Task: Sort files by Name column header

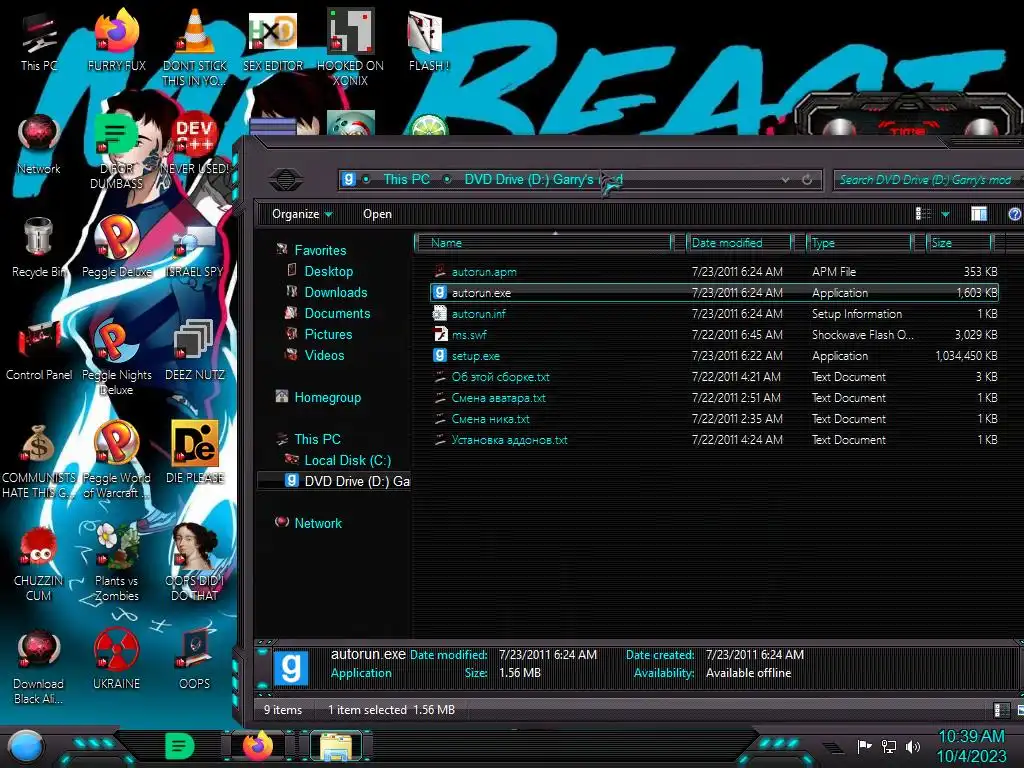Action: pyautogui.click(x=544, y=243)
